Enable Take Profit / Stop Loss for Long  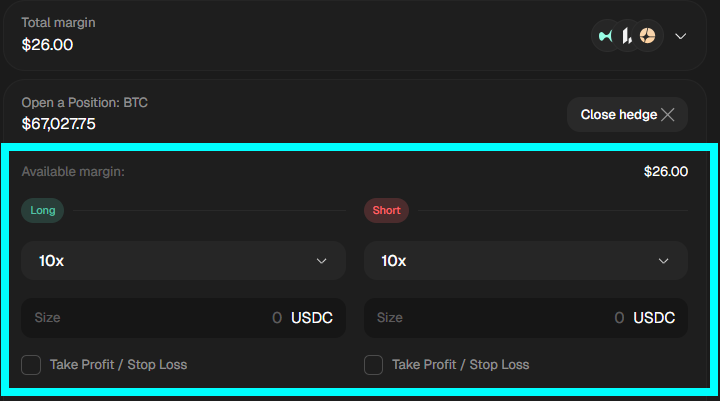tap(31, 365)
